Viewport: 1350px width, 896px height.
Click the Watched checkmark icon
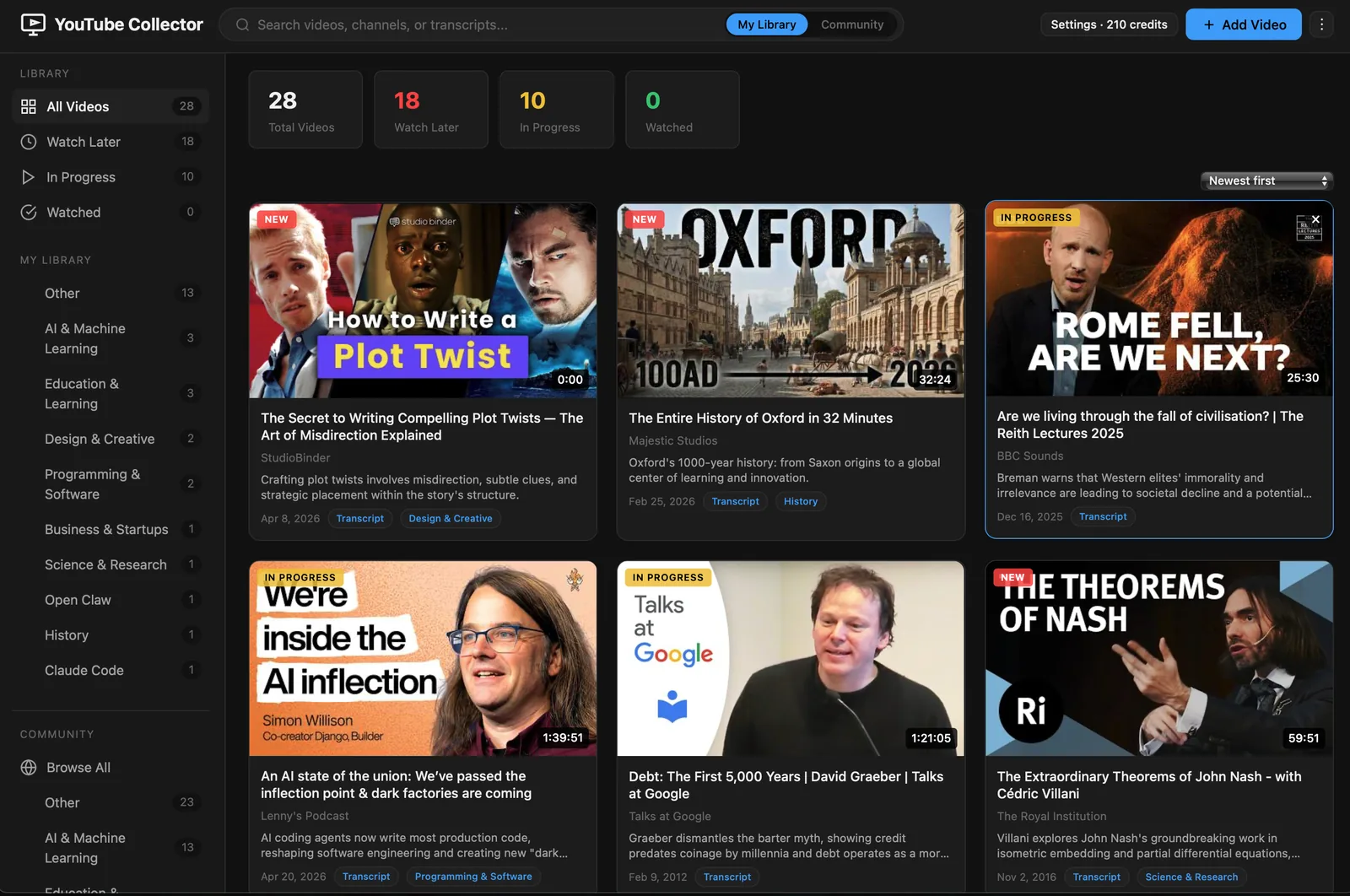click(x=29, y=213)
